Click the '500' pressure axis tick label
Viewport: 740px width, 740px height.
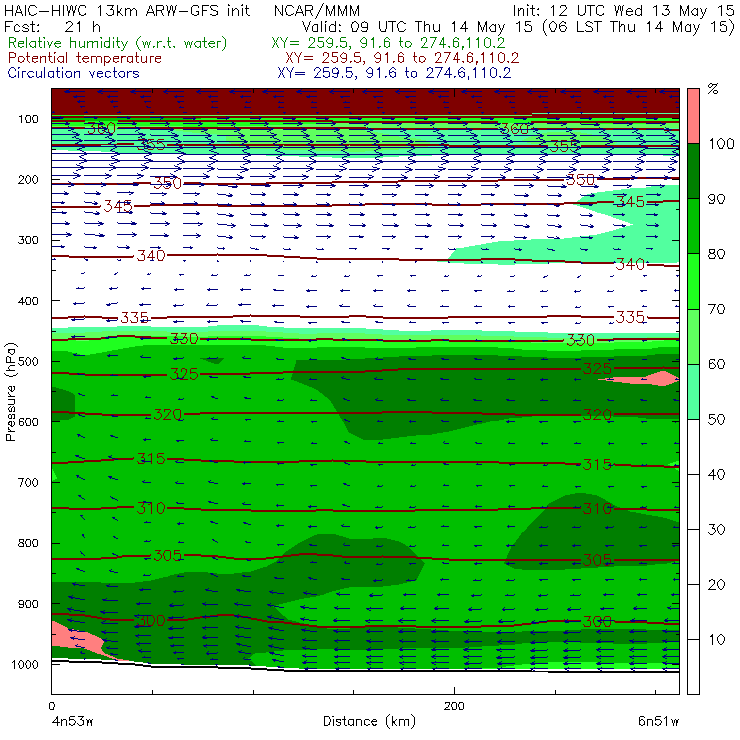click(x=28, y=362)
